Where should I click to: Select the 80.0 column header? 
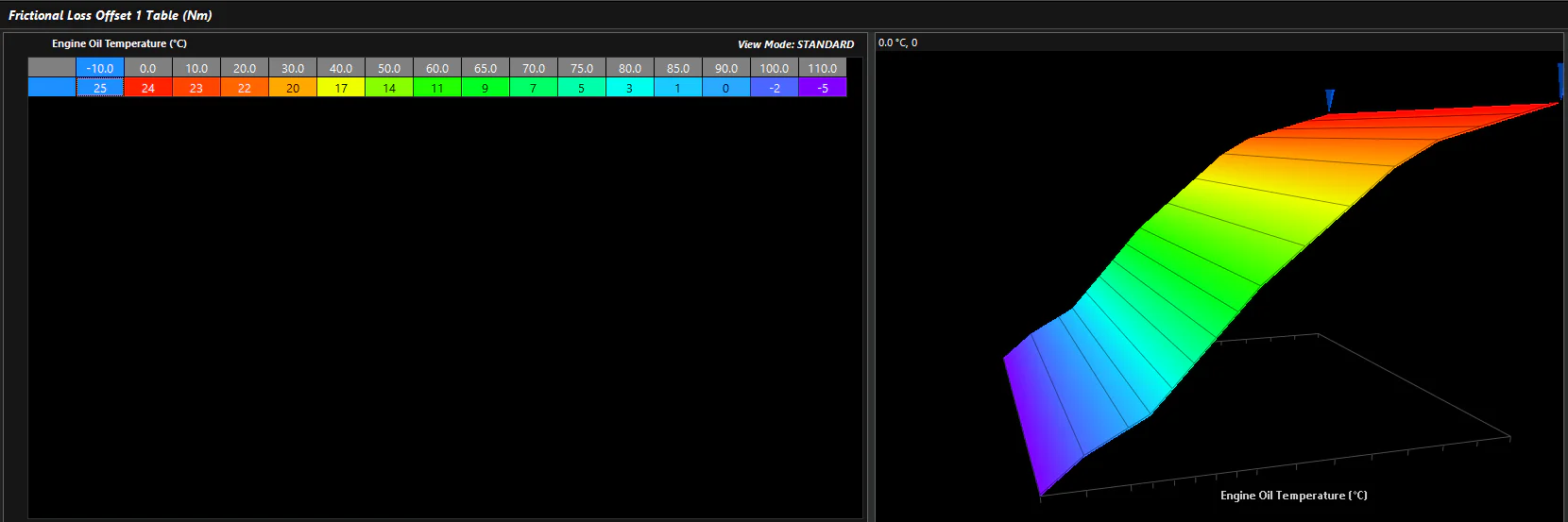630,68
